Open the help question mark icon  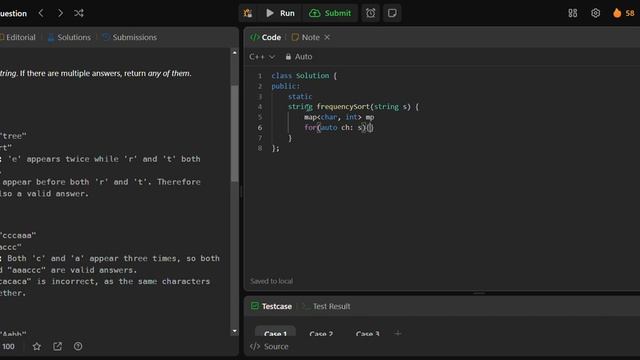pos(78,347)
